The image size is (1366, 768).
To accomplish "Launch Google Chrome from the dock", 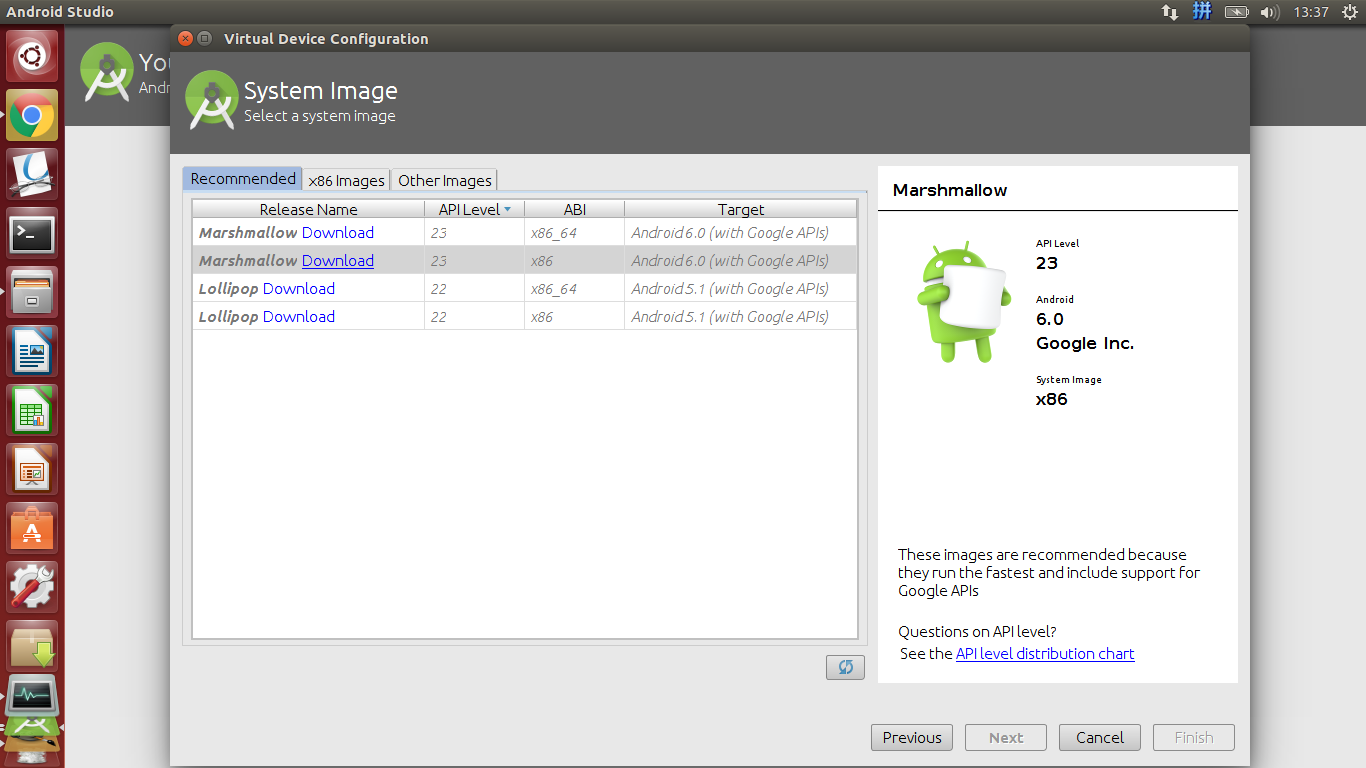I will tap(32, 116).
